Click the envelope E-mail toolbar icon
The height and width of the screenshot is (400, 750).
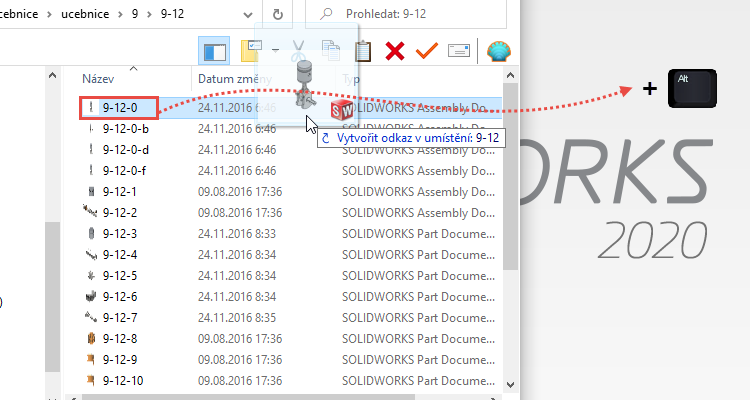459,51
